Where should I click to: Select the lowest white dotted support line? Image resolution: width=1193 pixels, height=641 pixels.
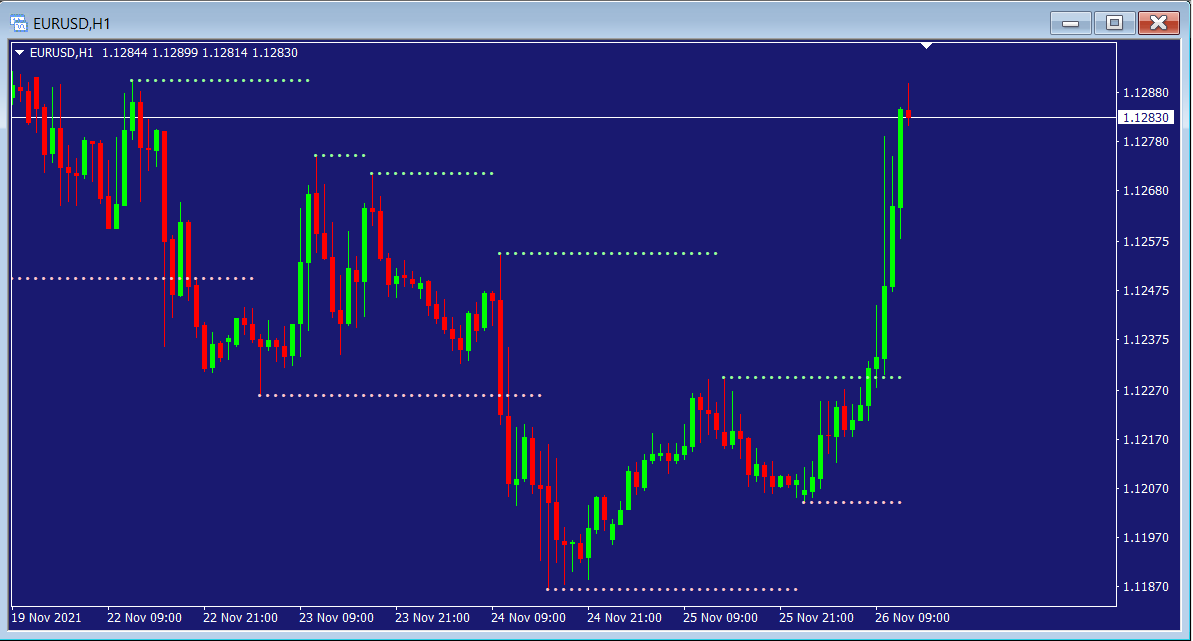coord(672,589)
